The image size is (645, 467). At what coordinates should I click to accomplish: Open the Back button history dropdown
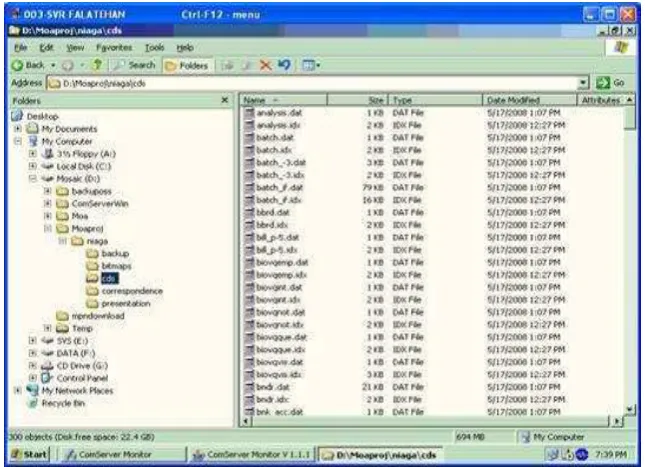[x=53, y=65]
